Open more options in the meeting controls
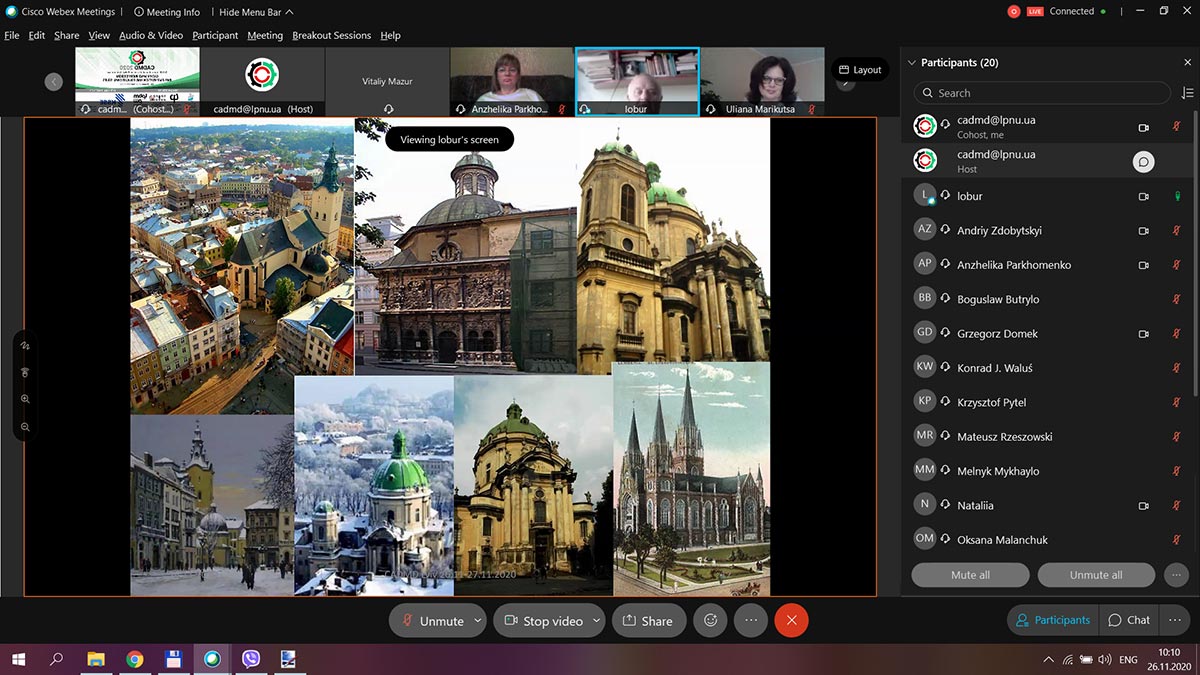The height and width of the screenshot is (675, 1200). (751, 620)
